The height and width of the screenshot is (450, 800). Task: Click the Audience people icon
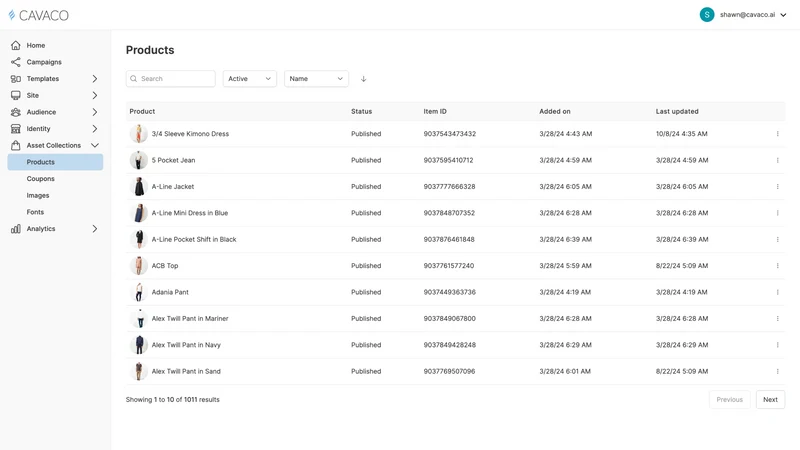coord(16,112)
